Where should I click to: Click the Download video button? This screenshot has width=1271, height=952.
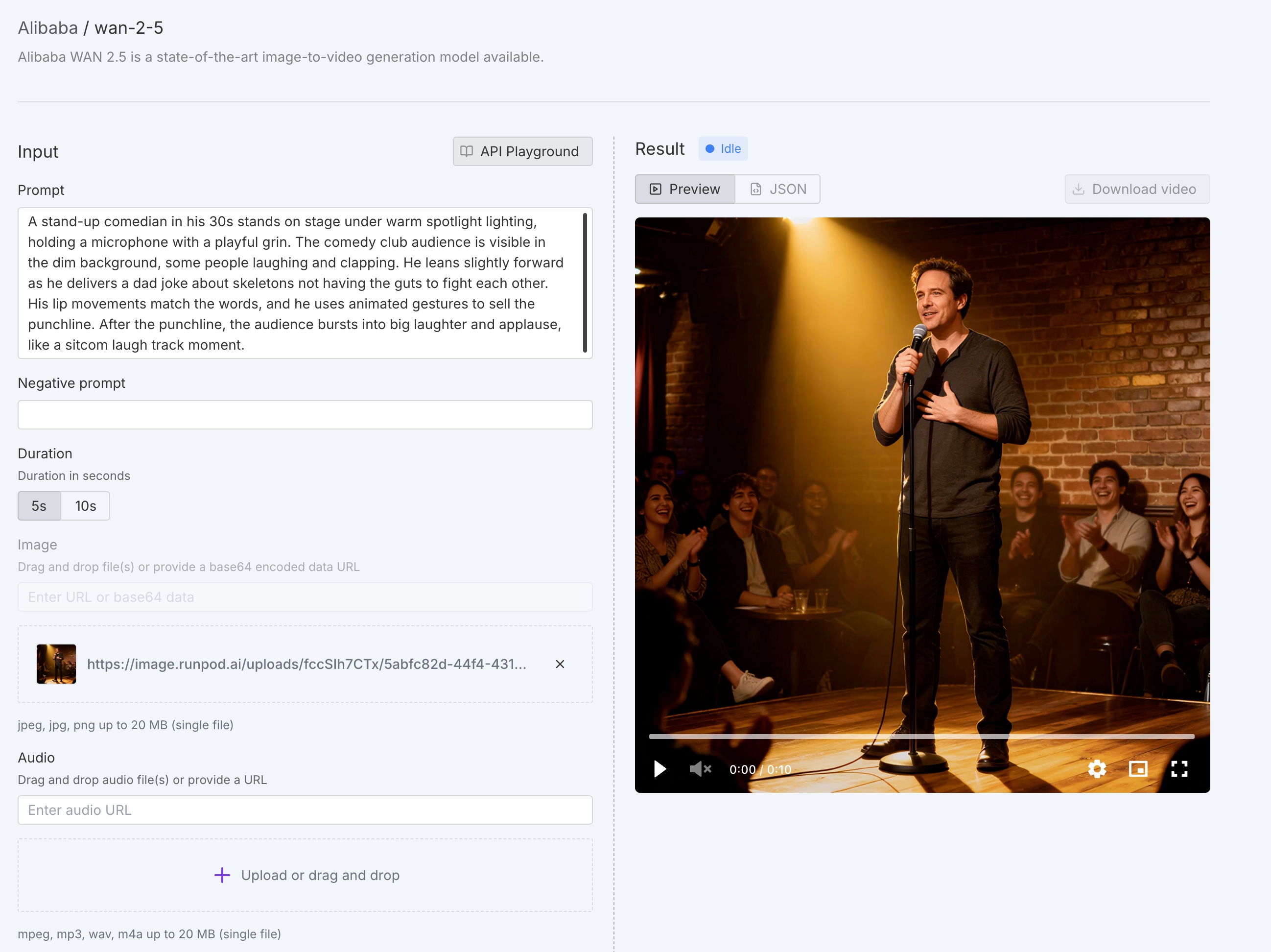(x=1137, y=189)
